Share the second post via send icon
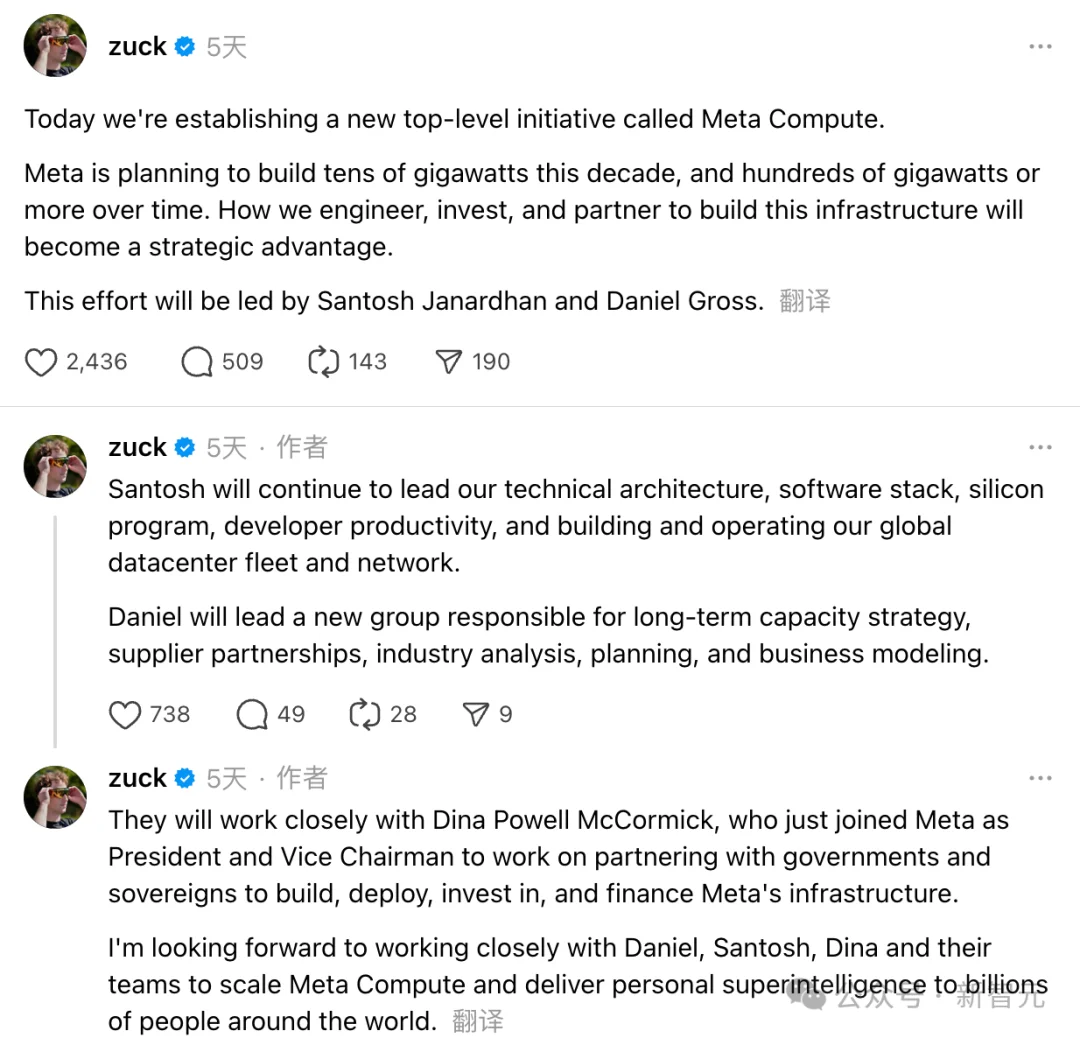Screen dimensions: 1080x1038 click(x=475, y=715)
